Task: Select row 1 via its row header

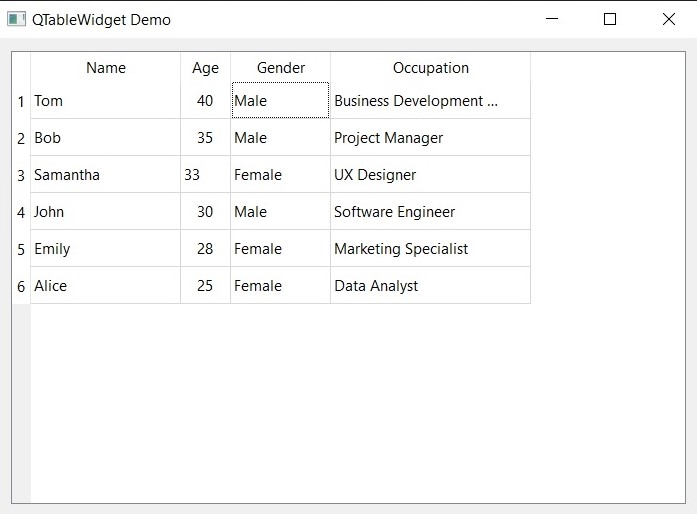Action: (21, 100)
